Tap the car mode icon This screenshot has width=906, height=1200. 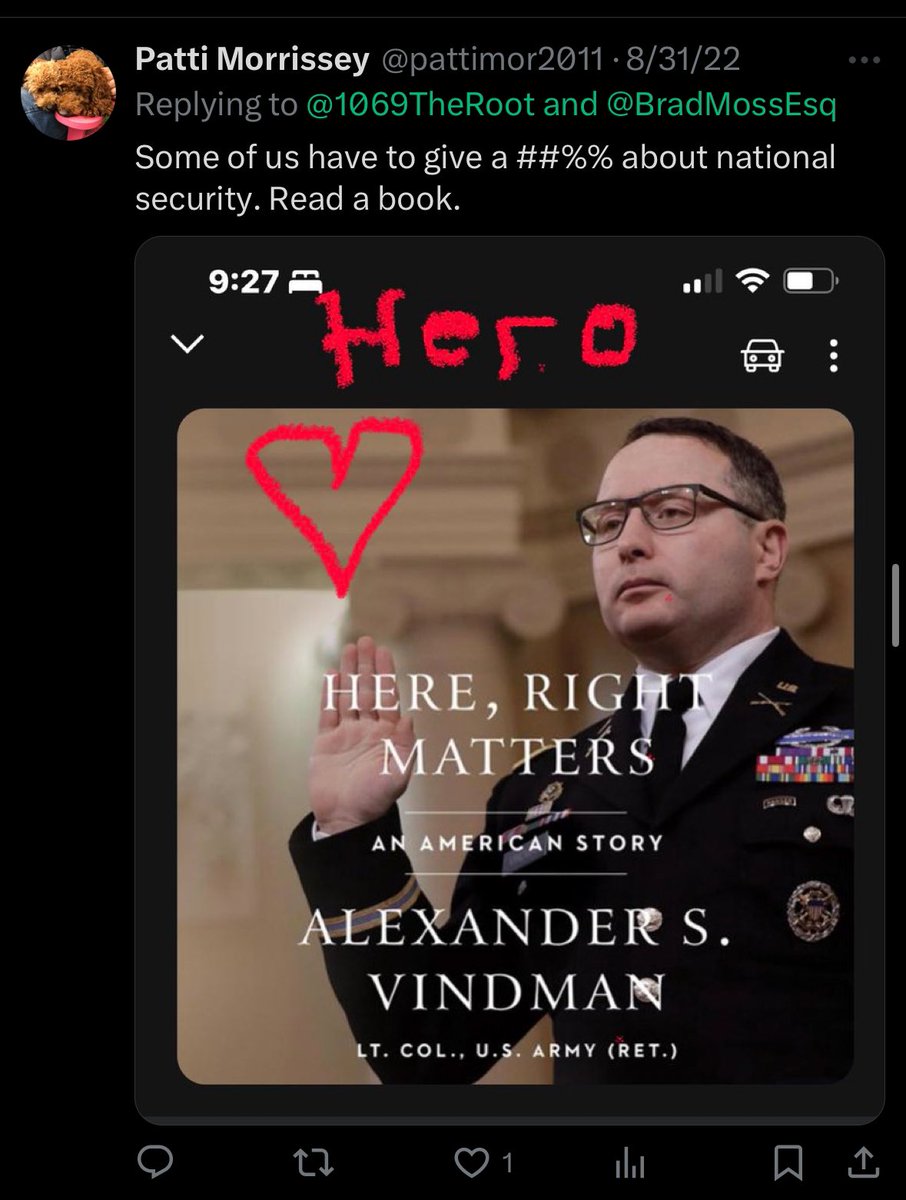coord(762,355)
